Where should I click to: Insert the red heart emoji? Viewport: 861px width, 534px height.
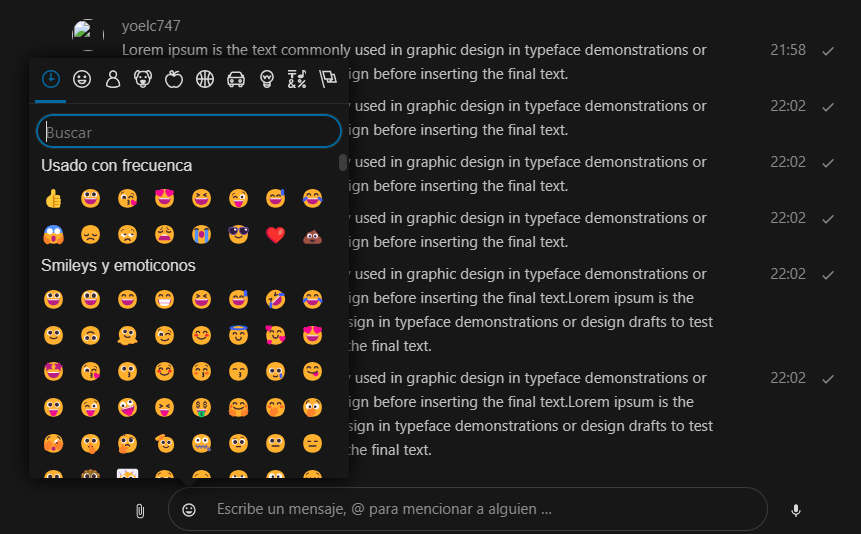pyautogui.click(x=275, y=235)
